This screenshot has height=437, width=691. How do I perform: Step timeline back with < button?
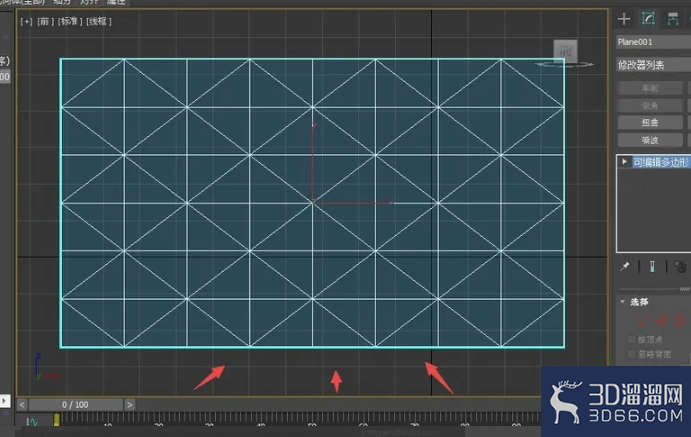(22, 404)
